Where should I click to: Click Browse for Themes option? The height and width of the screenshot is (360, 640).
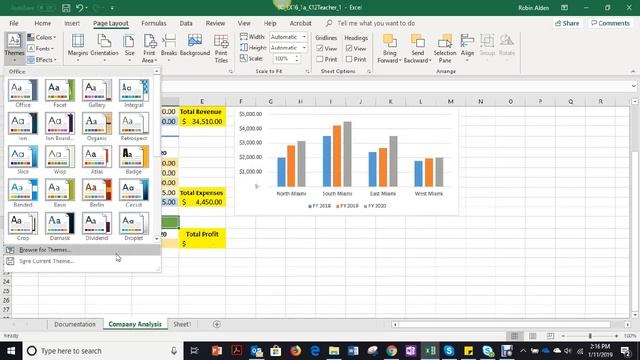point(82,250)
